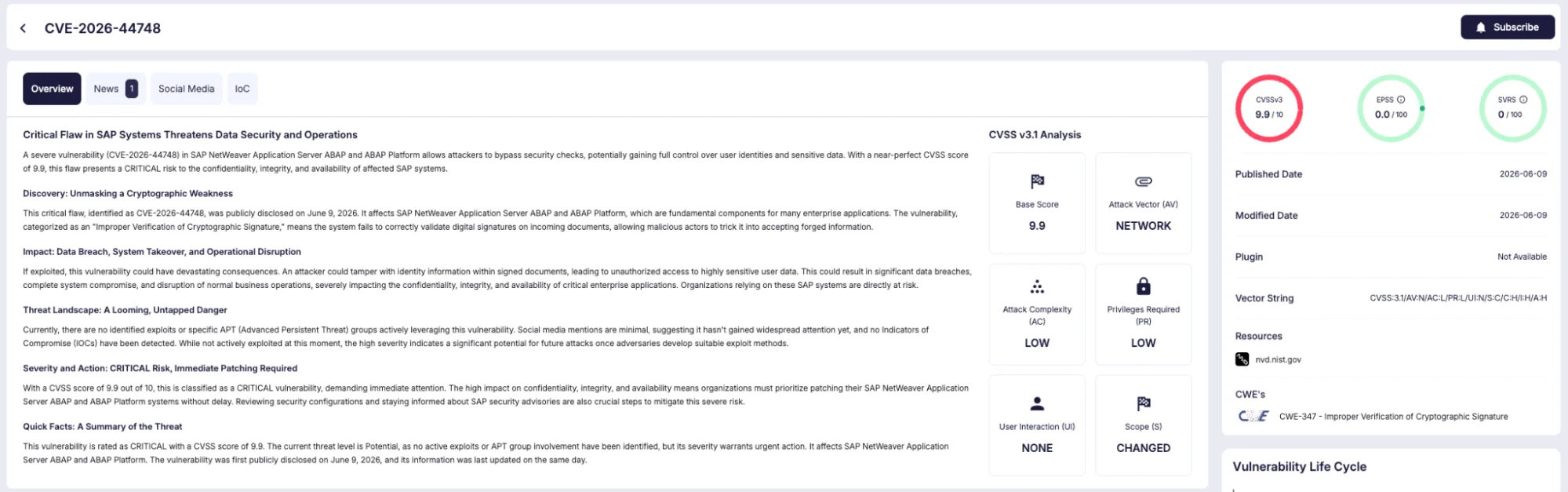Screen dimensions: 1568x492
Task: Open the Social Media tab
Action: pyautogui.click(x=186, y=89)
